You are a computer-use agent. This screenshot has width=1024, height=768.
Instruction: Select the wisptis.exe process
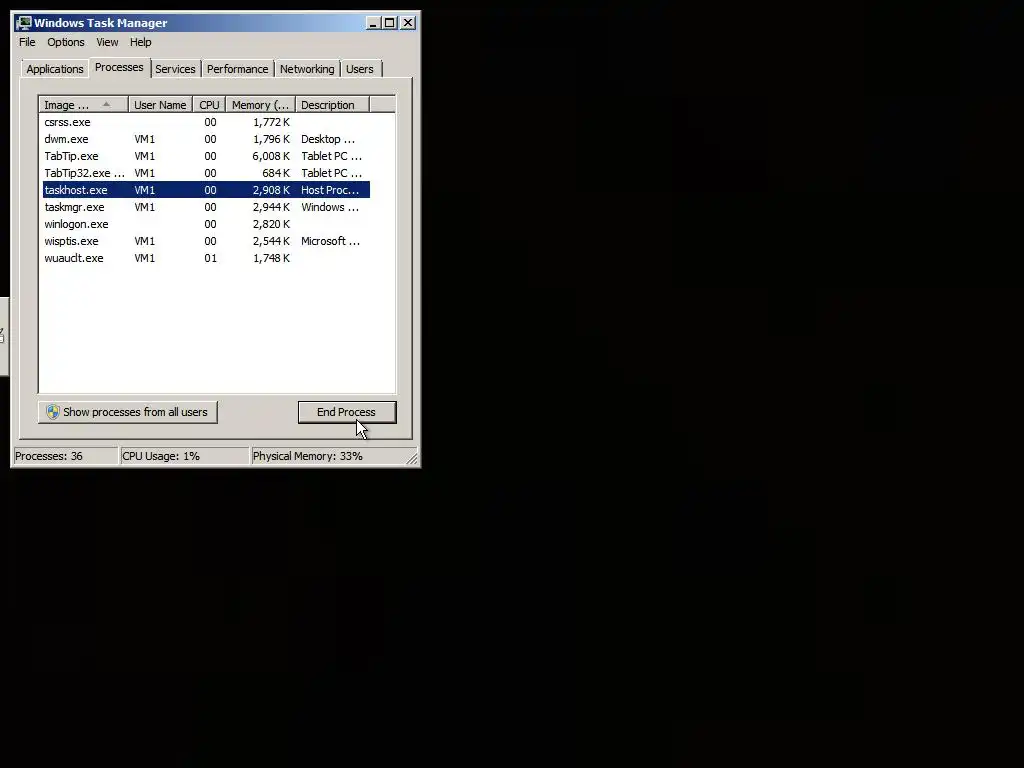point(206,241)
